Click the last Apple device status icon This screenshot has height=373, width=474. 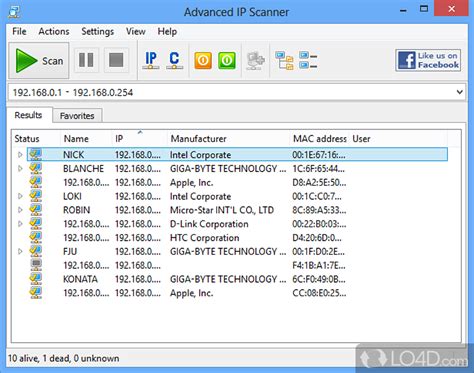coord(36,292)
